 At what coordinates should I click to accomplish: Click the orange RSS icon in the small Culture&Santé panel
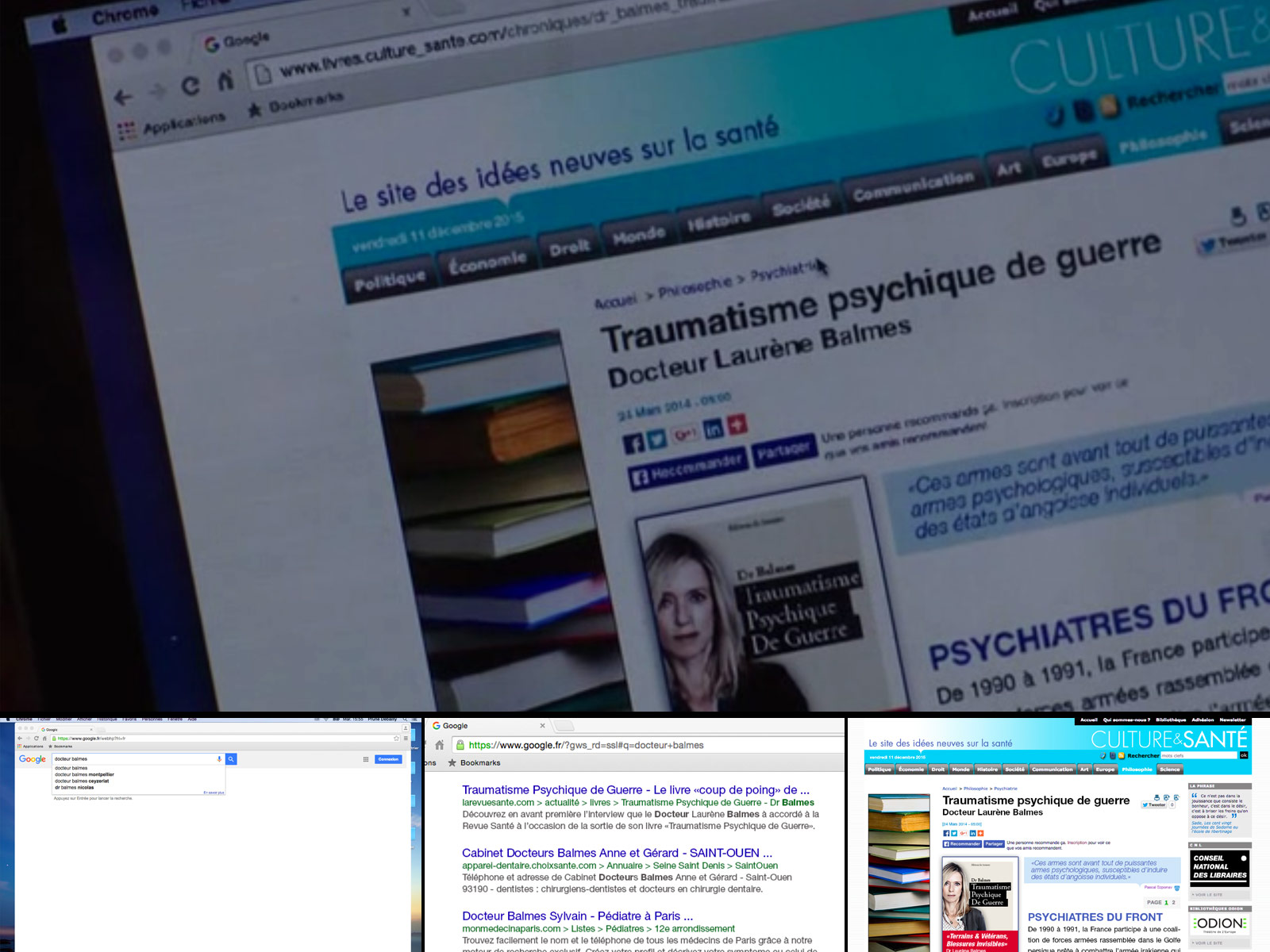pos(1122,755)
